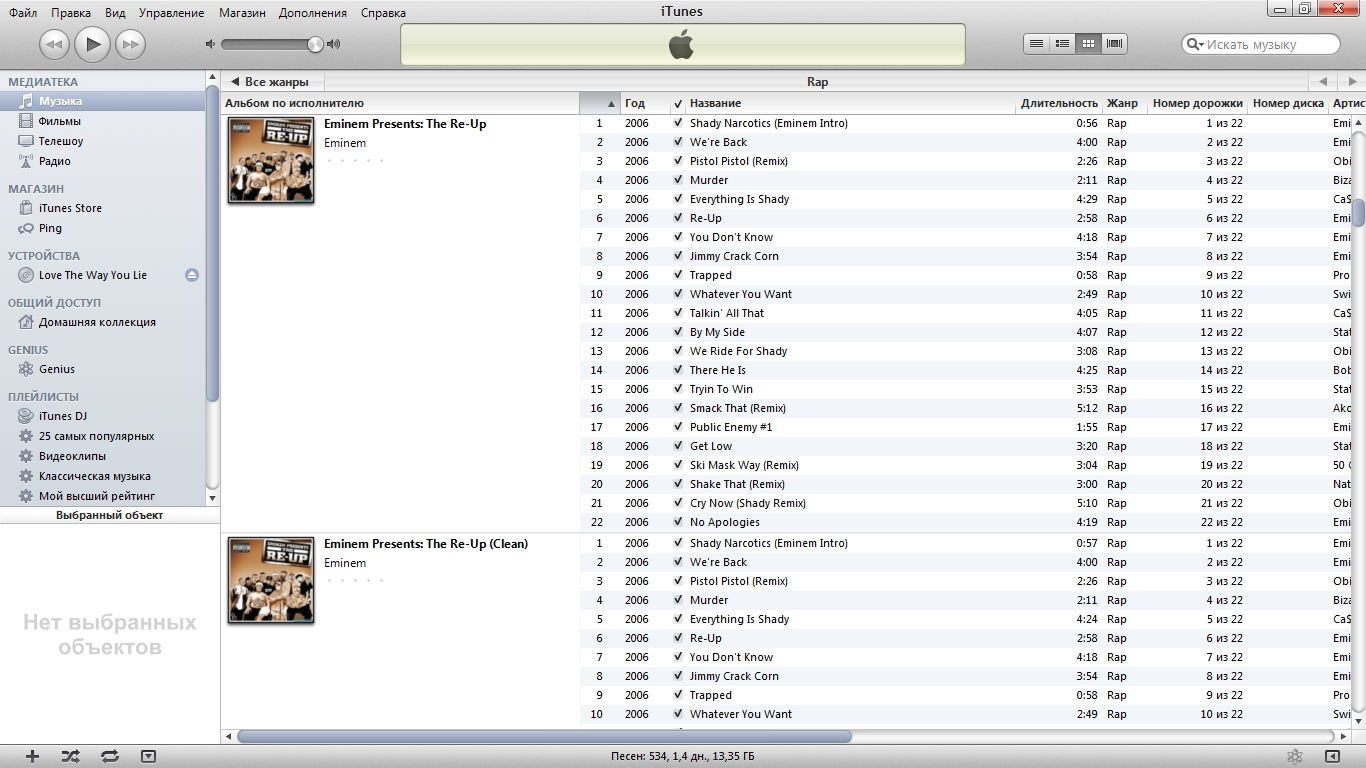Viewport: 1366px width, 768px height.
Task: Toggle shuffle in the bottom bar
Action: pyautogui.click(x=70, y=757)
